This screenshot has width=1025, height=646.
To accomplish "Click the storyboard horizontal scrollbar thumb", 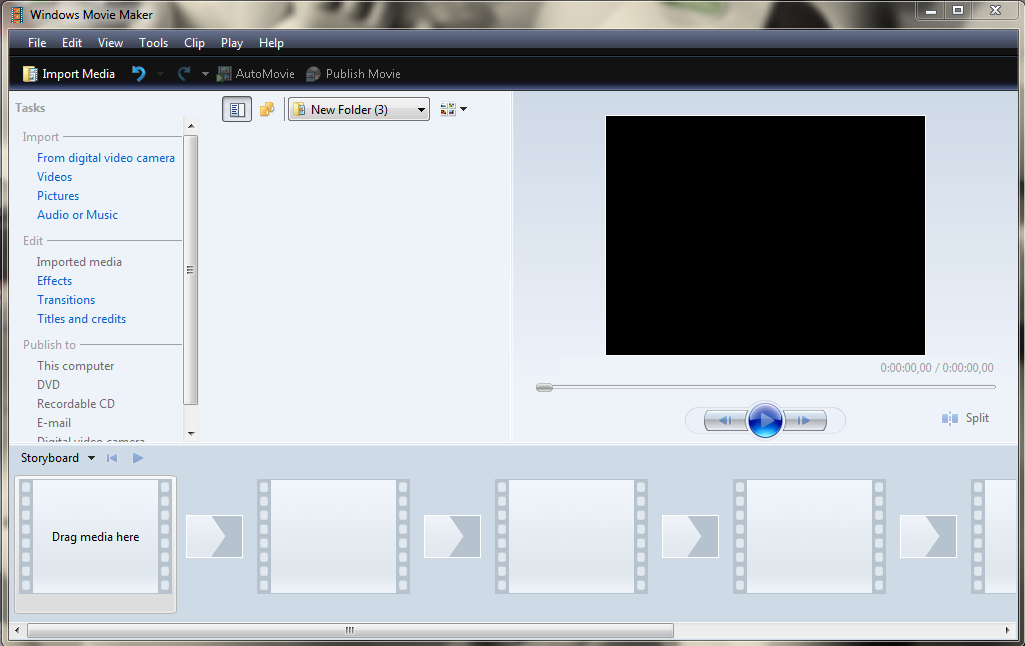I will 350,630.
